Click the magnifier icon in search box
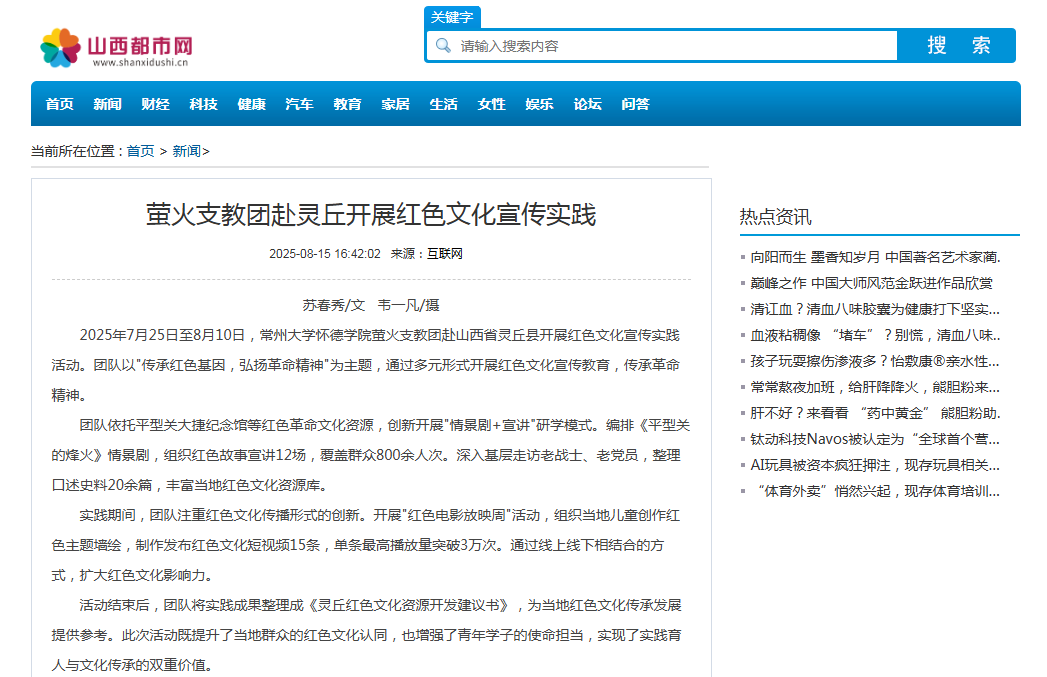This screenshot has height=677, width=1047. pyautogui.click(x=441, y=46)
